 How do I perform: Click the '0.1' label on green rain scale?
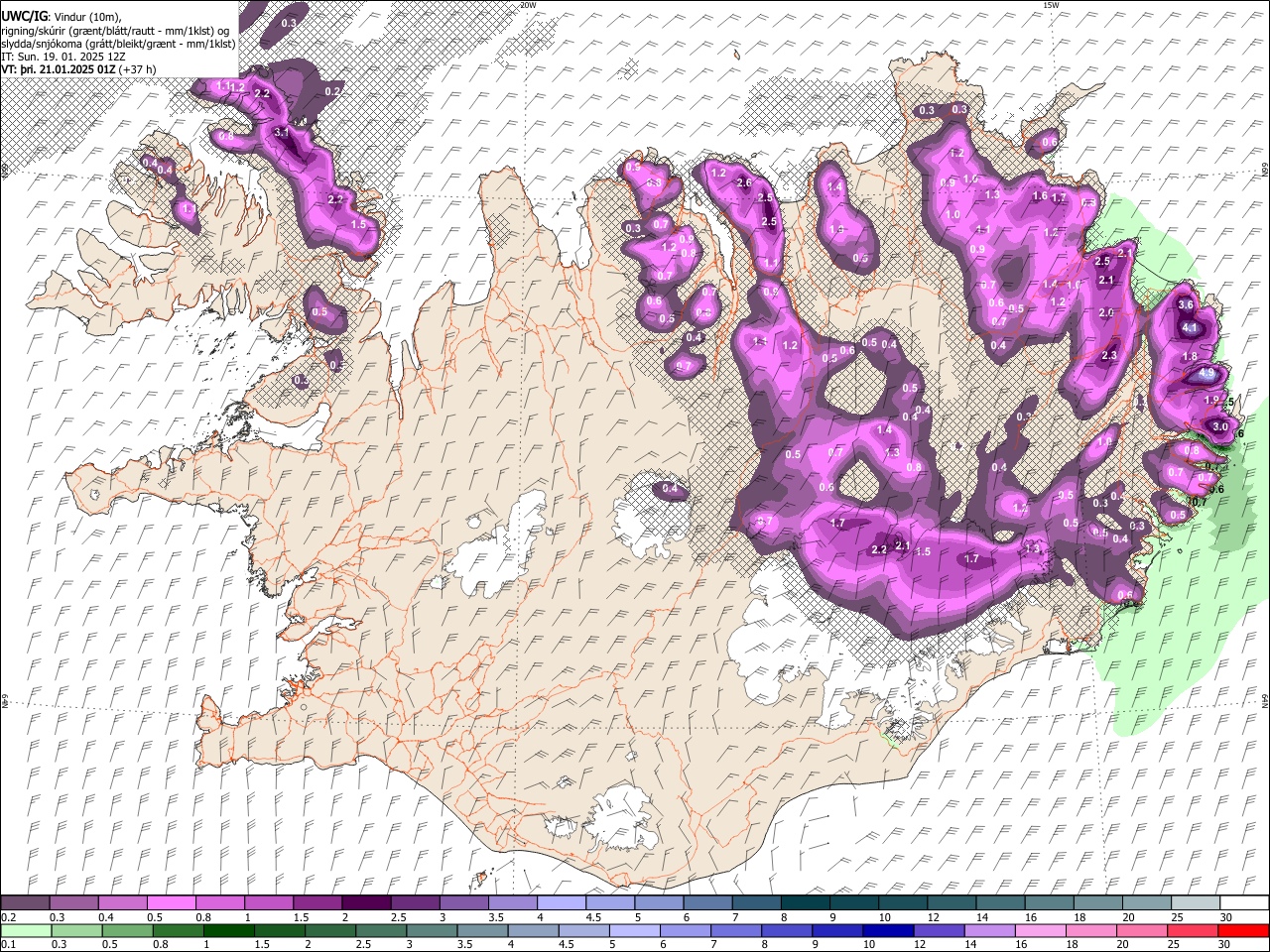click(8, 945)
